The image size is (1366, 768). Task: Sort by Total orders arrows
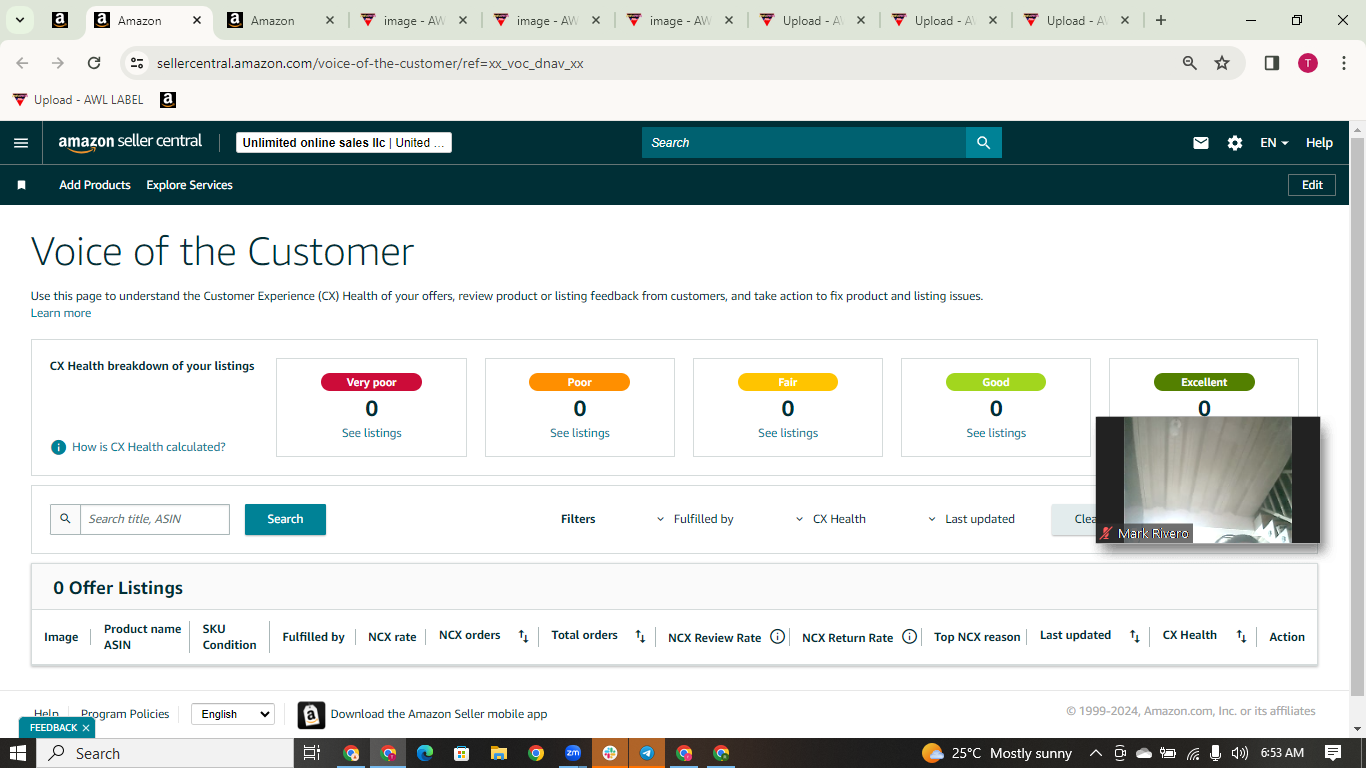coord(640,636)
